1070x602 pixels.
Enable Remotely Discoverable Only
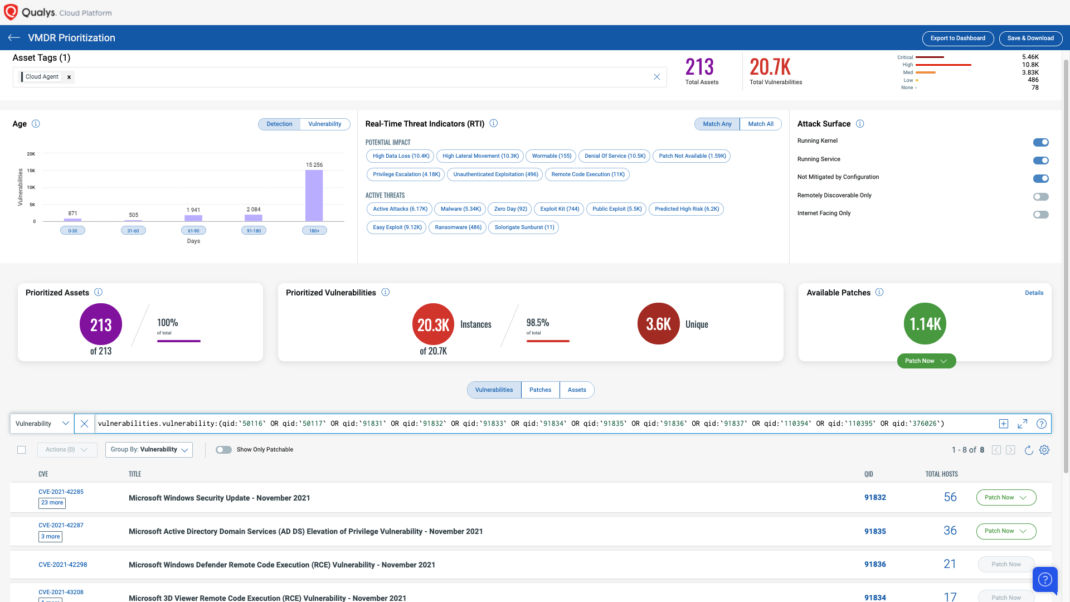(x=1040, y=196)
